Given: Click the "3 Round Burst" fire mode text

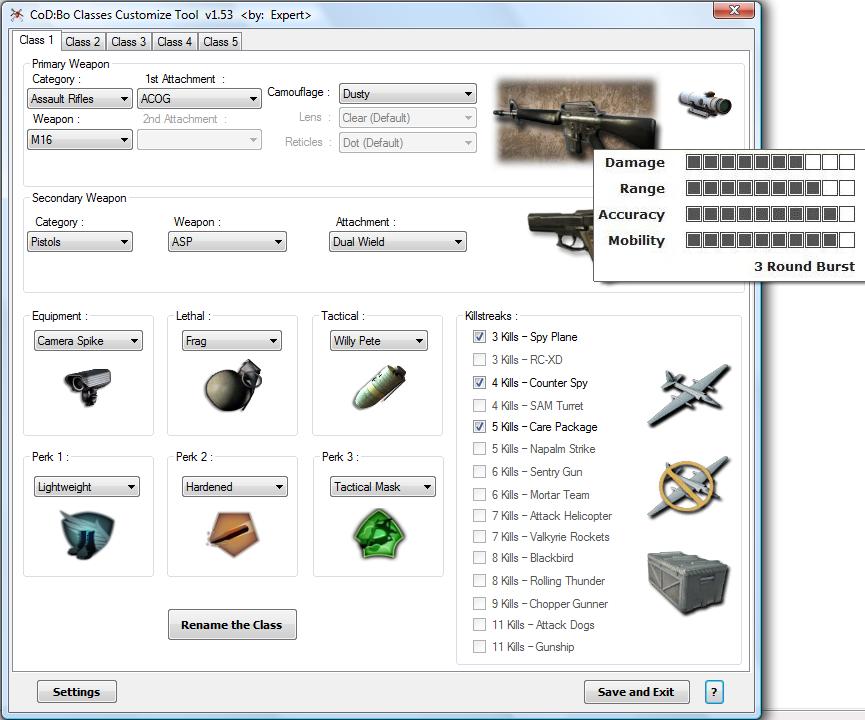Looking at the screenshot, I should click(804, 266).
